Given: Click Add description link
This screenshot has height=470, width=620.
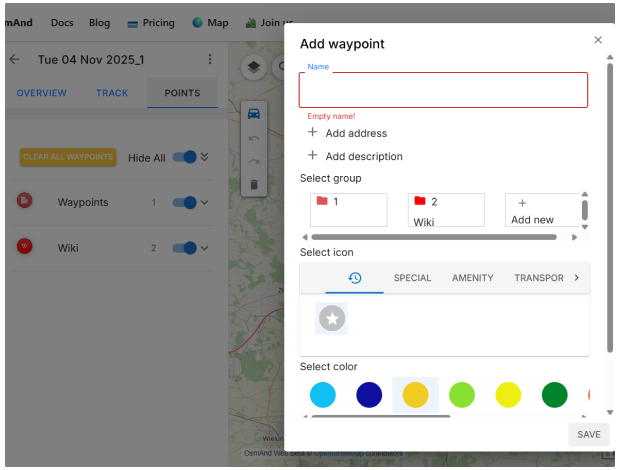Looking at the screenshot, I should [x=364, y=156].
